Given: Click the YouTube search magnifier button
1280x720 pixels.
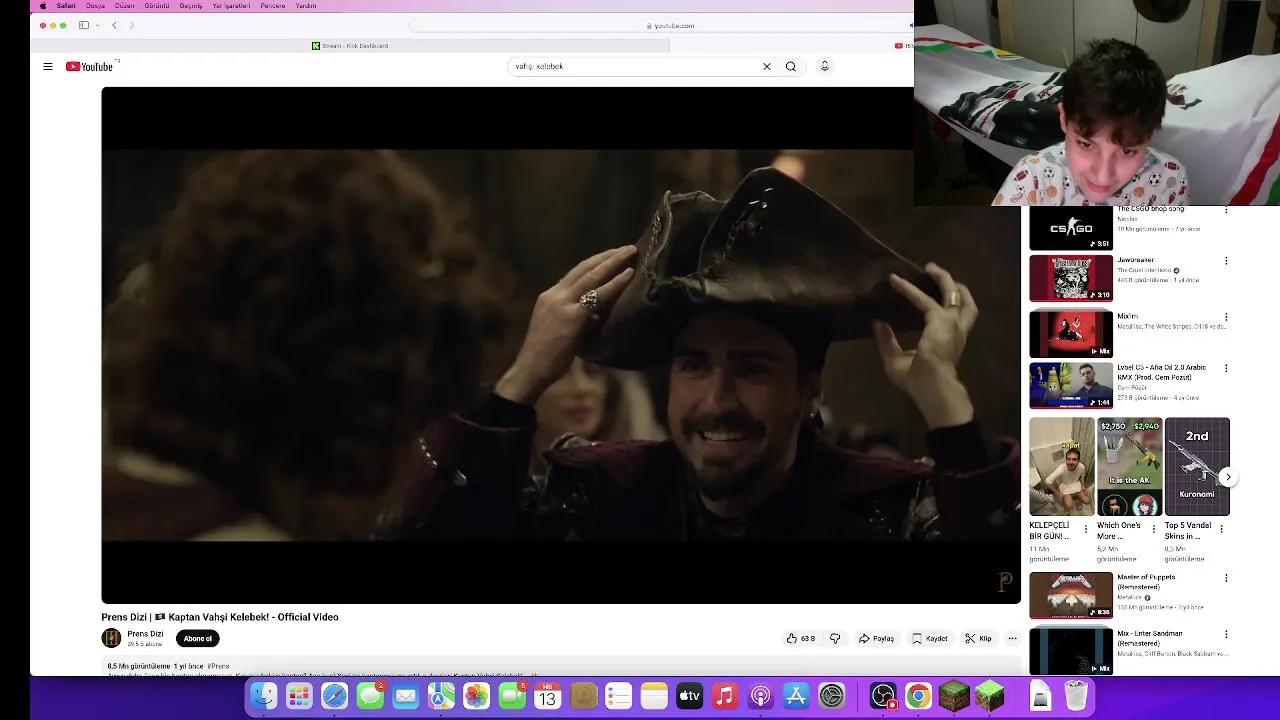Looking at the screenshot, I should [x=791, y=66].
